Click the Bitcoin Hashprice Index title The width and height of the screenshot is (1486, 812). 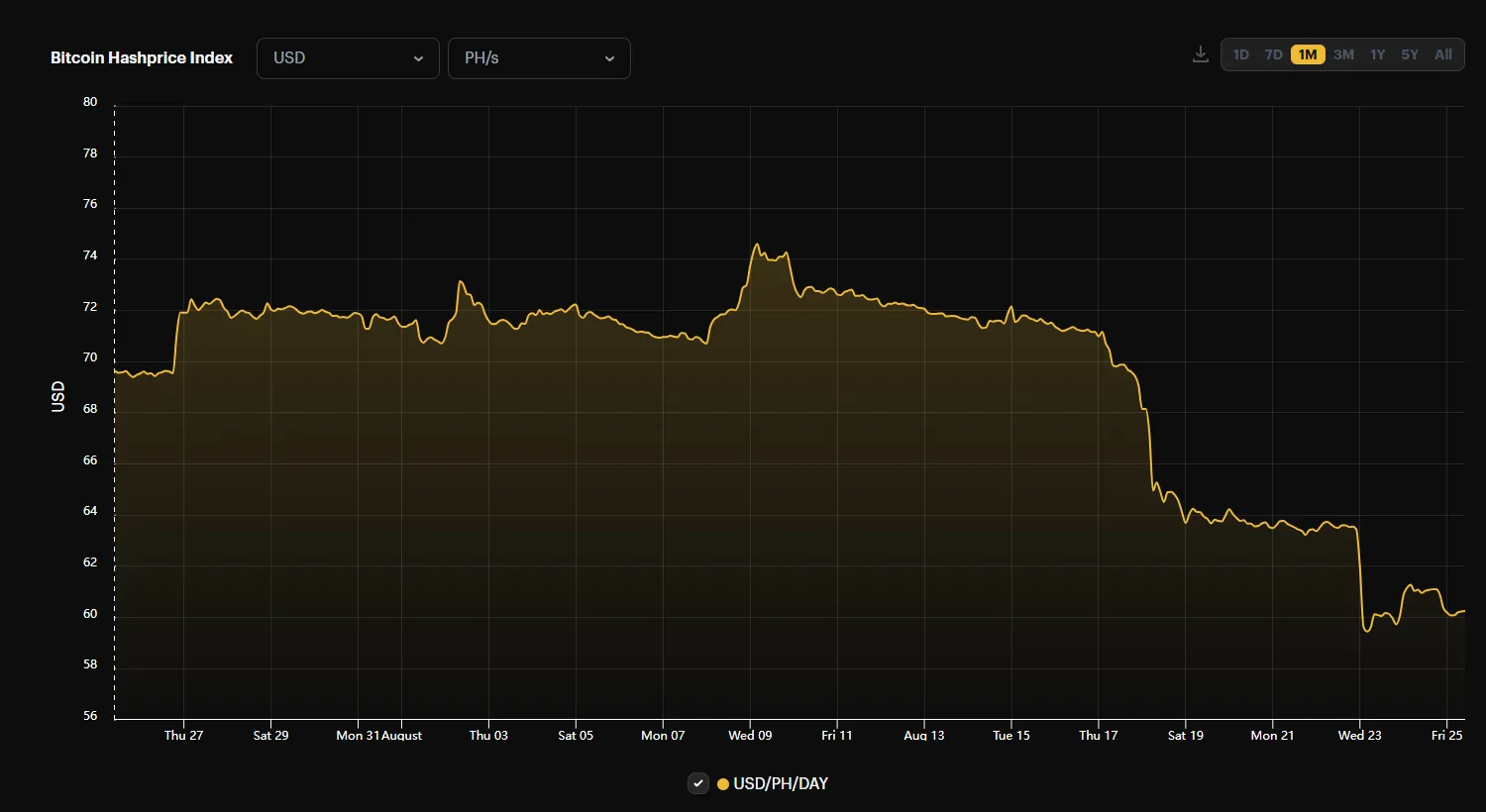point(142,57)
